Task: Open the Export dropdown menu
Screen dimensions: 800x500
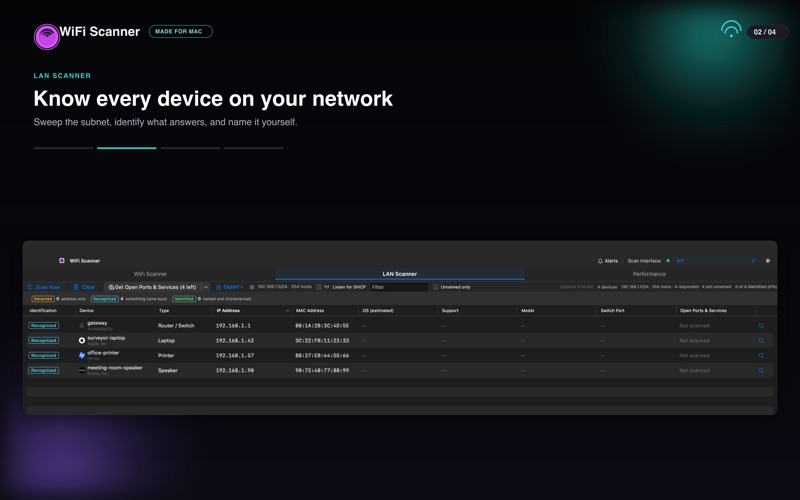Action: [x=230, y=287]
